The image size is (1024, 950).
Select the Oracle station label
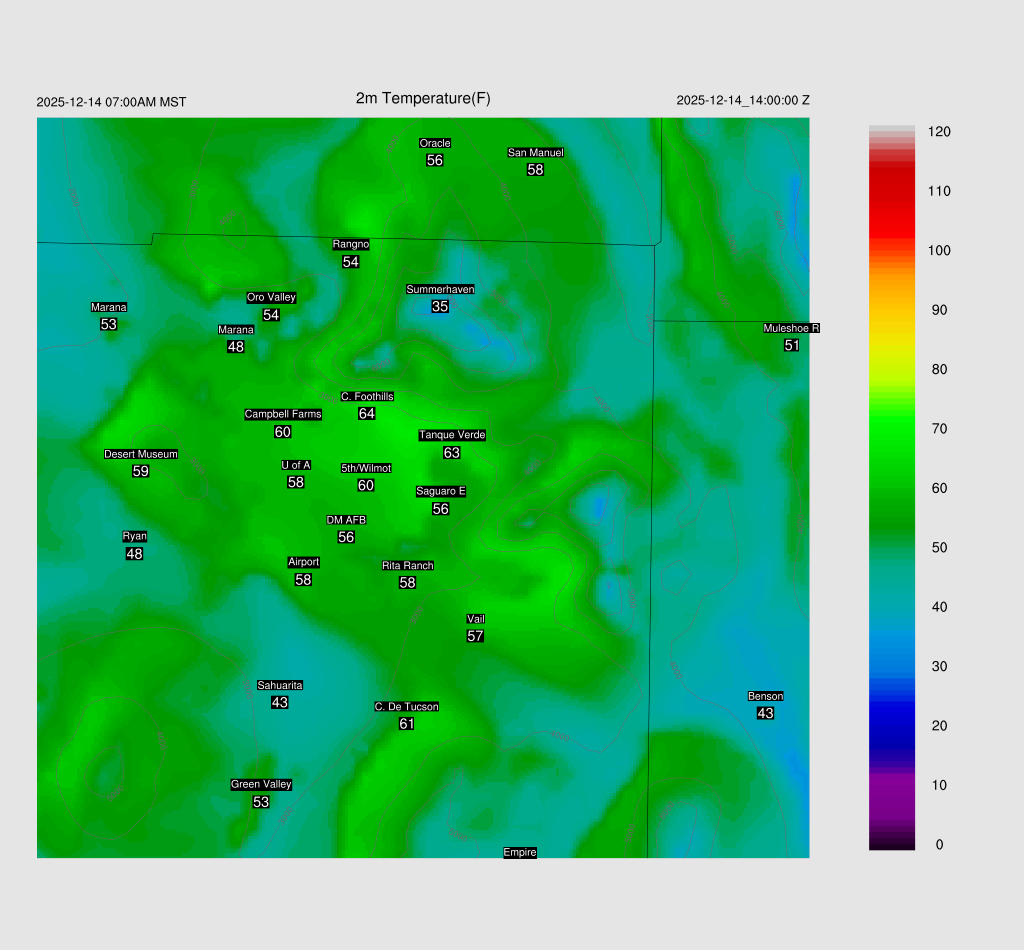435,143
